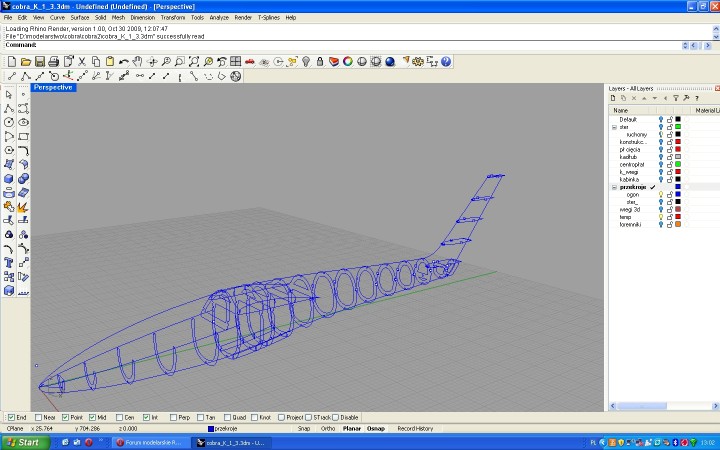Click the blue Render sphere icon
720x450 pixels.
click(390, 62)
